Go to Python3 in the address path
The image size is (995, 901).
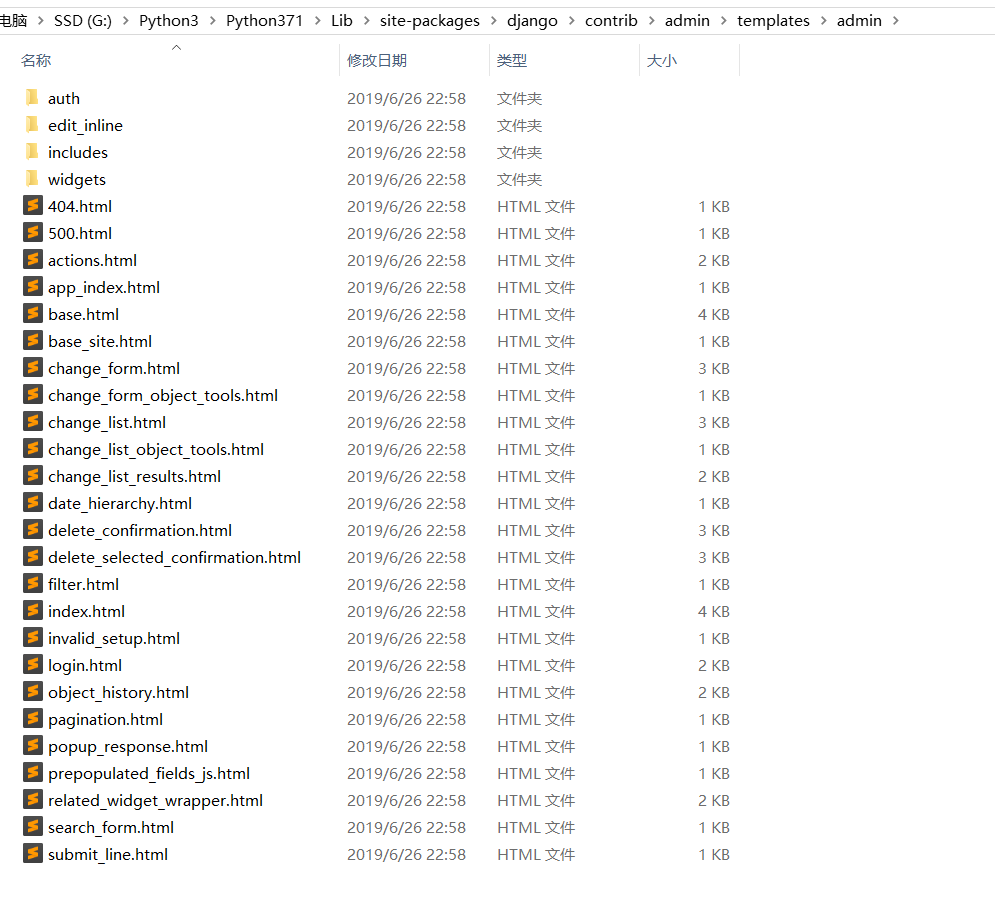point(169,21)
